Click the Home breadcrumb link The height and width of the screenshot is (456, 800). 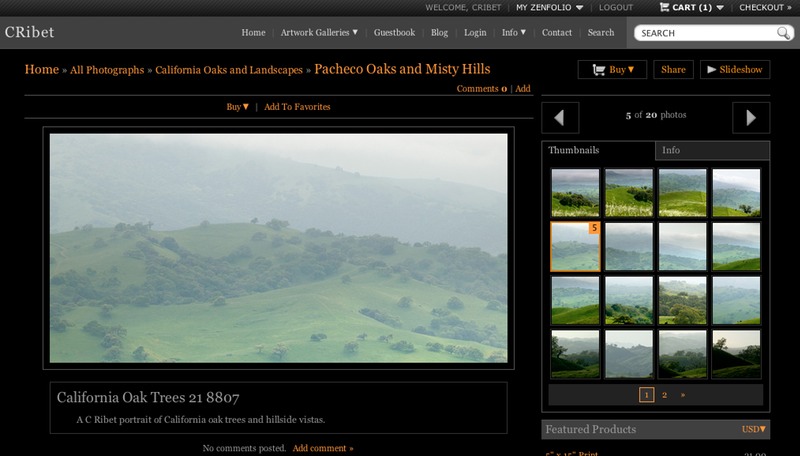[42, 69]
